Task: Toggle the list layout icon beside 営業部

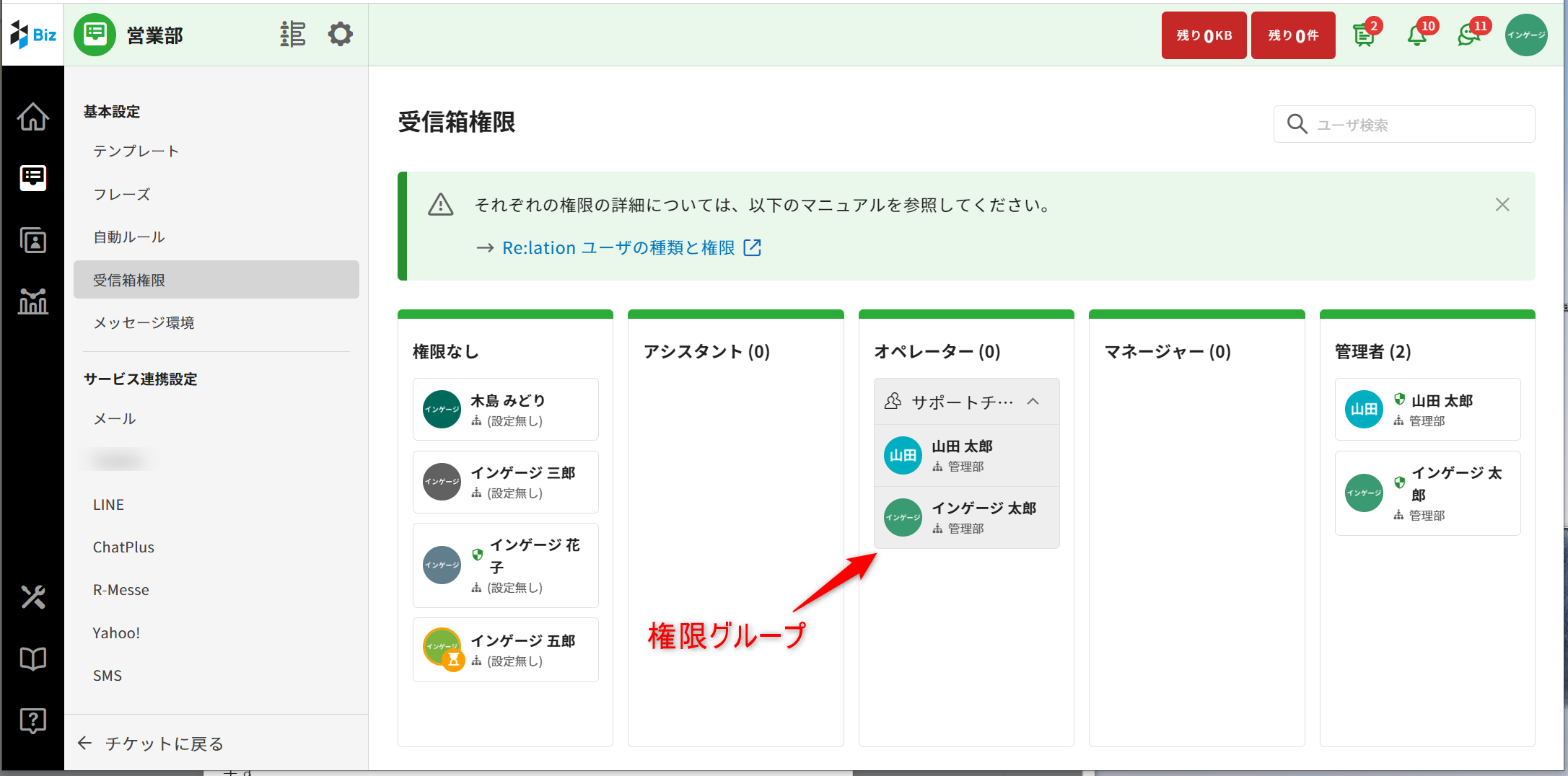Action: click(293, 34)
